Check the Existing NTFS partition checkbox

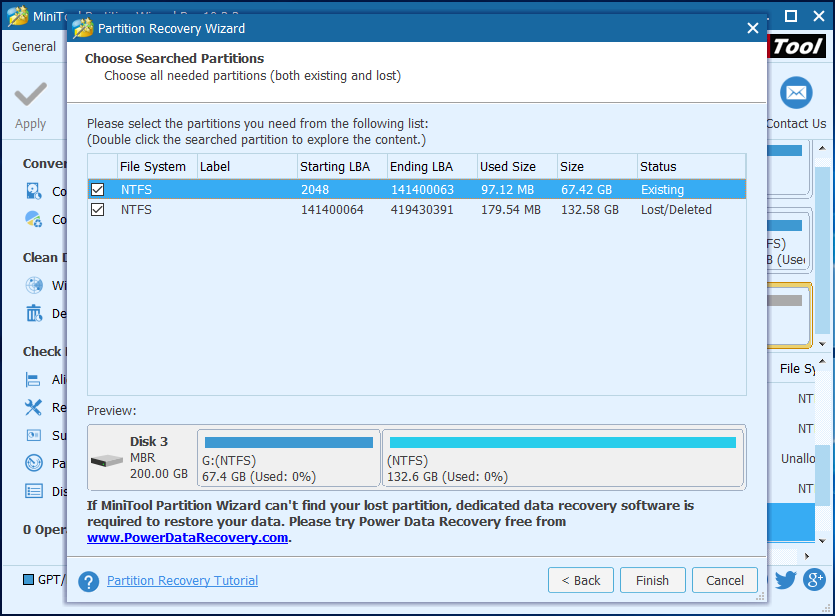coord(97,190)
